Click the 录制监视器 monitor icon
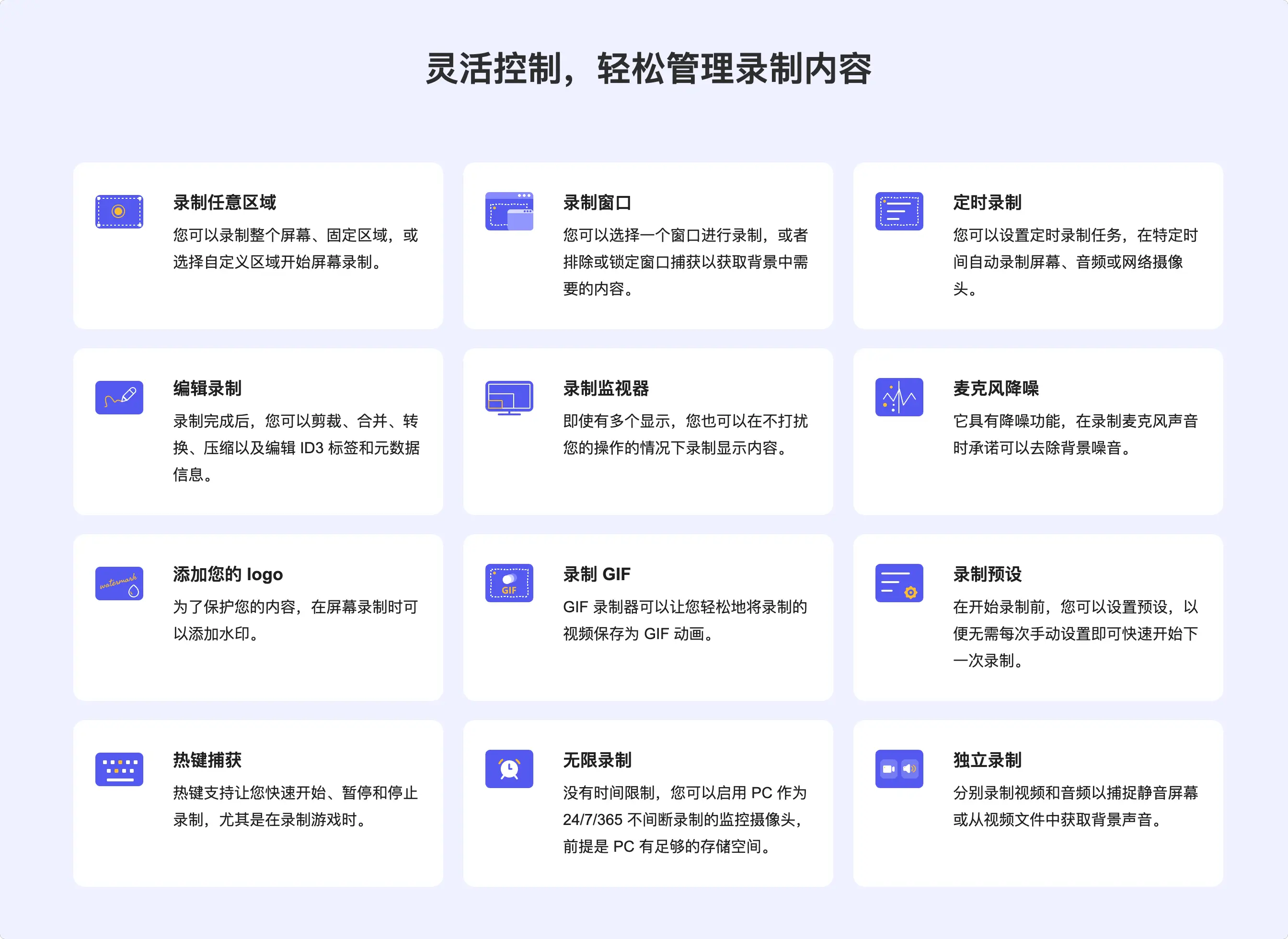 coord(509,397)
